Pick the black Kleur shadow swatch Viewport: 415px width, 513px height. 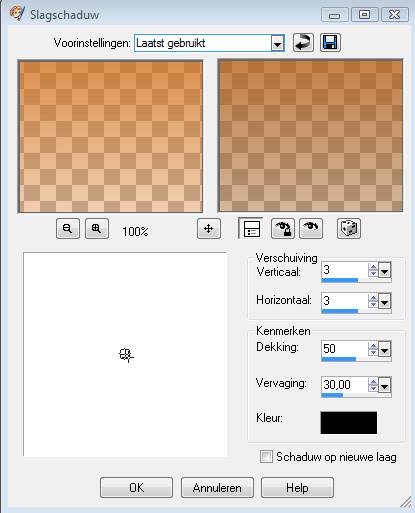(x=349, y=423)
